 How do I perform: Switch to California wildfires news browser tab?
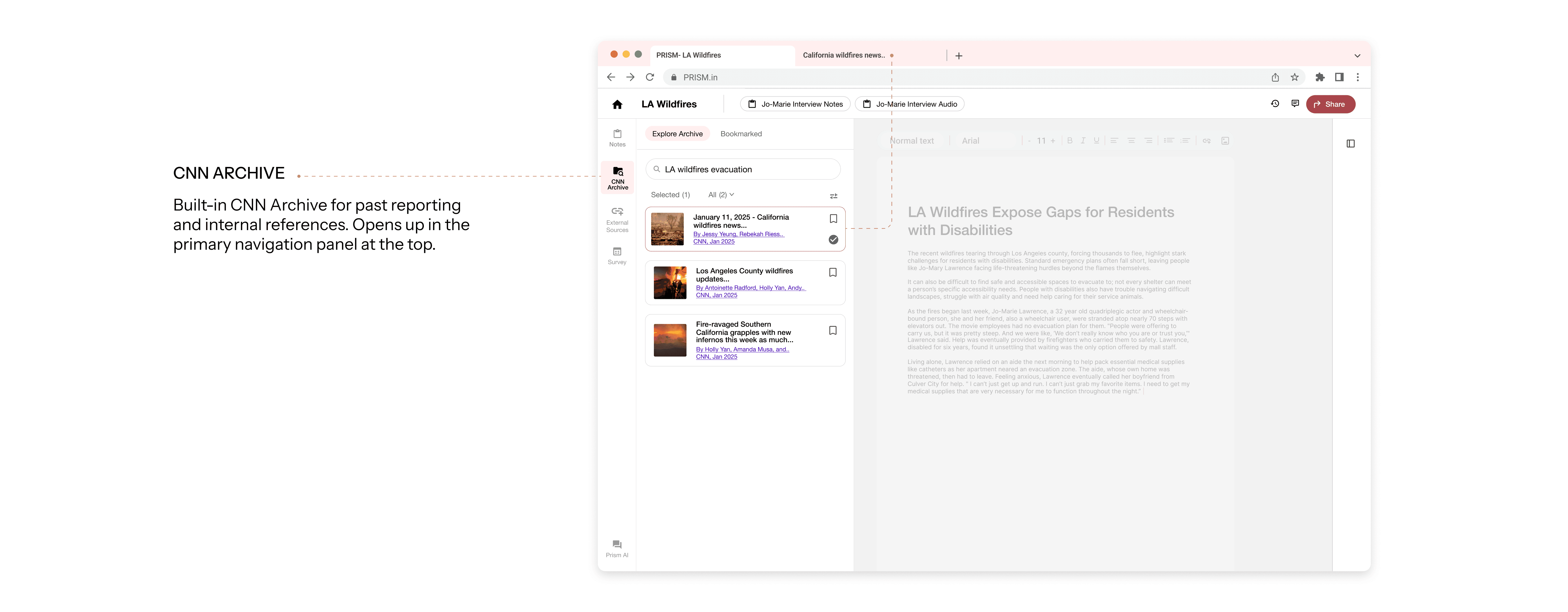point(843,55)
